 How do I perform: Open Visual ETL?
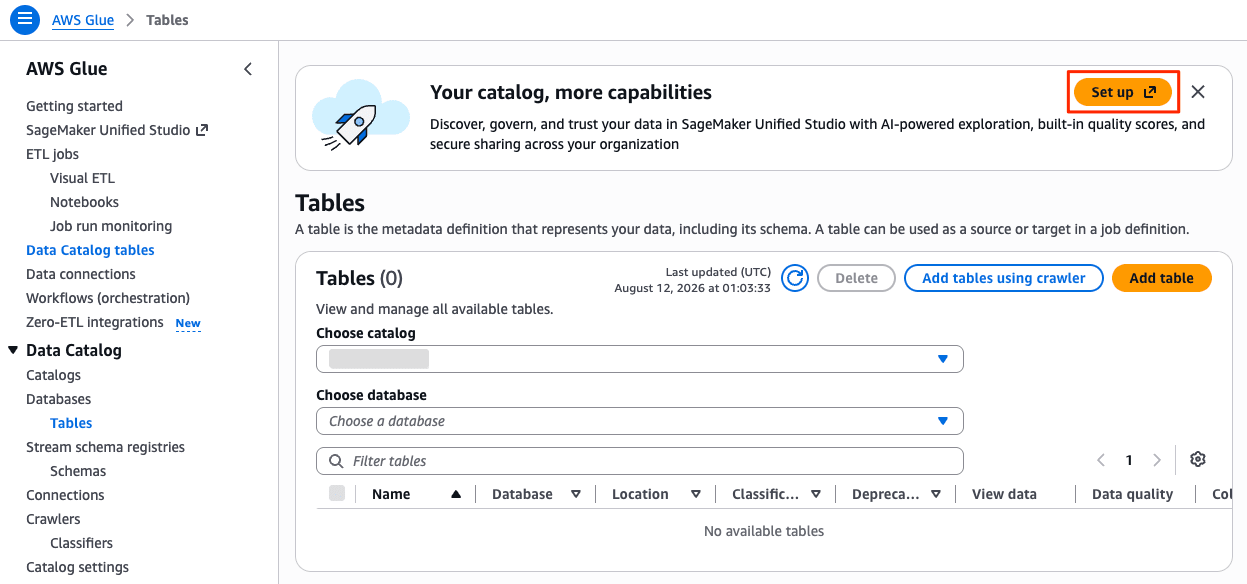click(82, 178)
